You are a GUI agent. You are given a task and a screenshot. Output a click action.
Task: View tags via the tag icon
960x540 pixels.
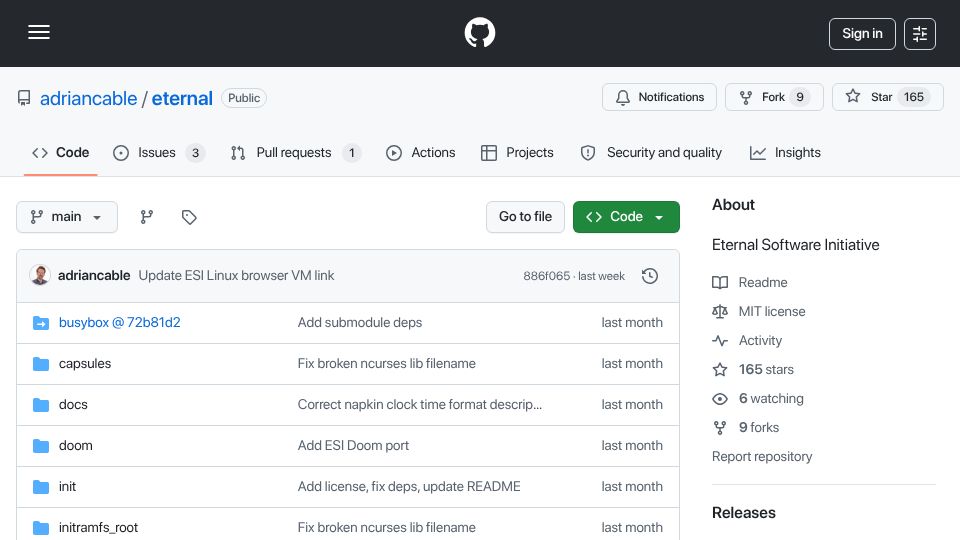[x=189, y=217]
